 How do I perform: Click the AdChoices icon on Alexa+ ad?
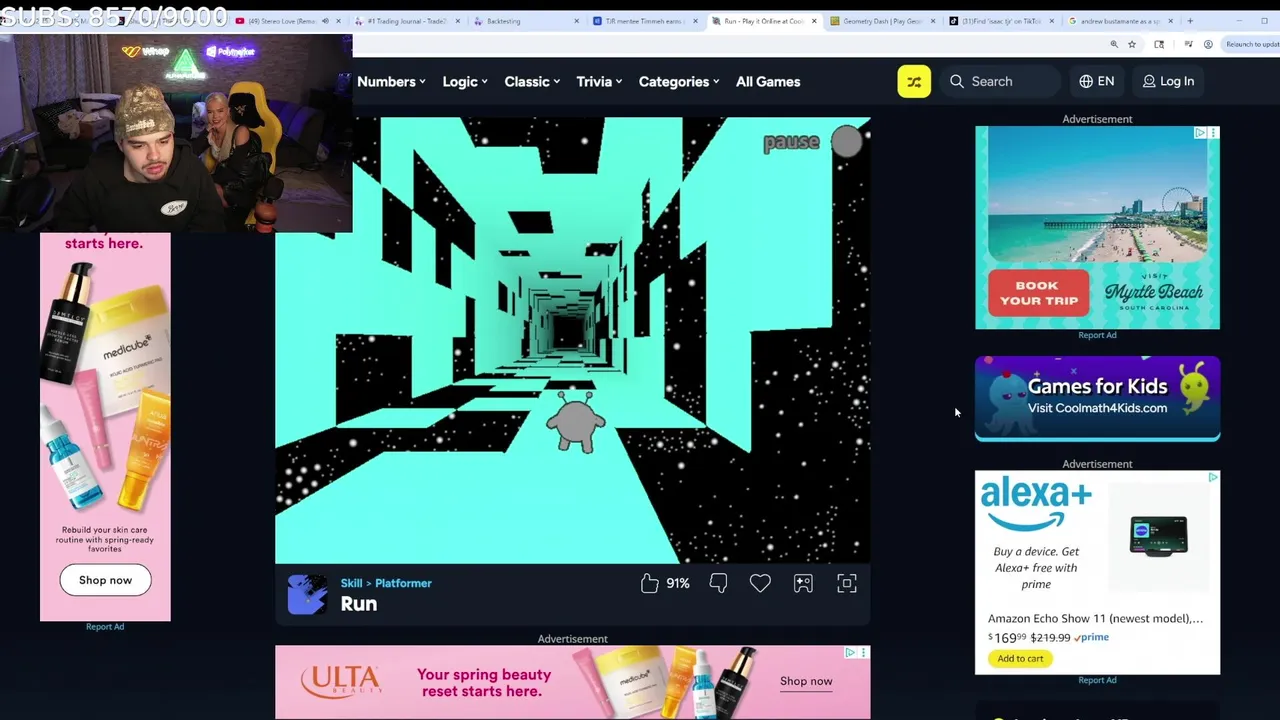[1213, 477]
